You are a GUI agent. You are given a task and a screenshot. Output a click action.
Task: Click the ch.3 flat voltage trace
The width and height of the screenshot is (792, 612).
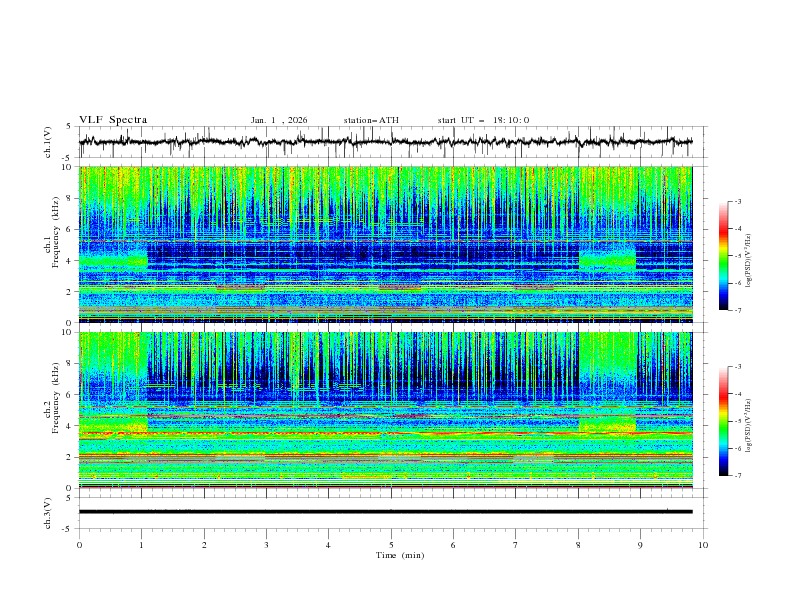coord(385,512)
